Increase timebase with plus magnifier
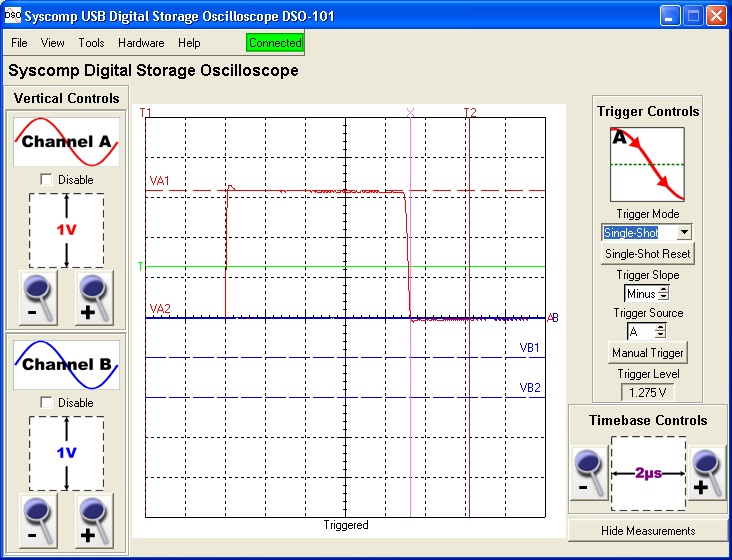This screenshot has width=732, height=560. 707,473
